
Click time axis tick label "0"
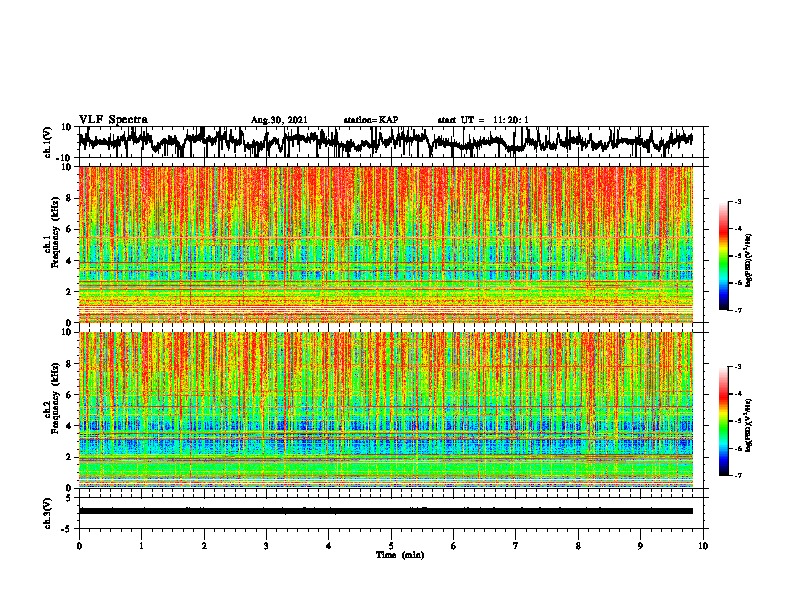[79, 546]
